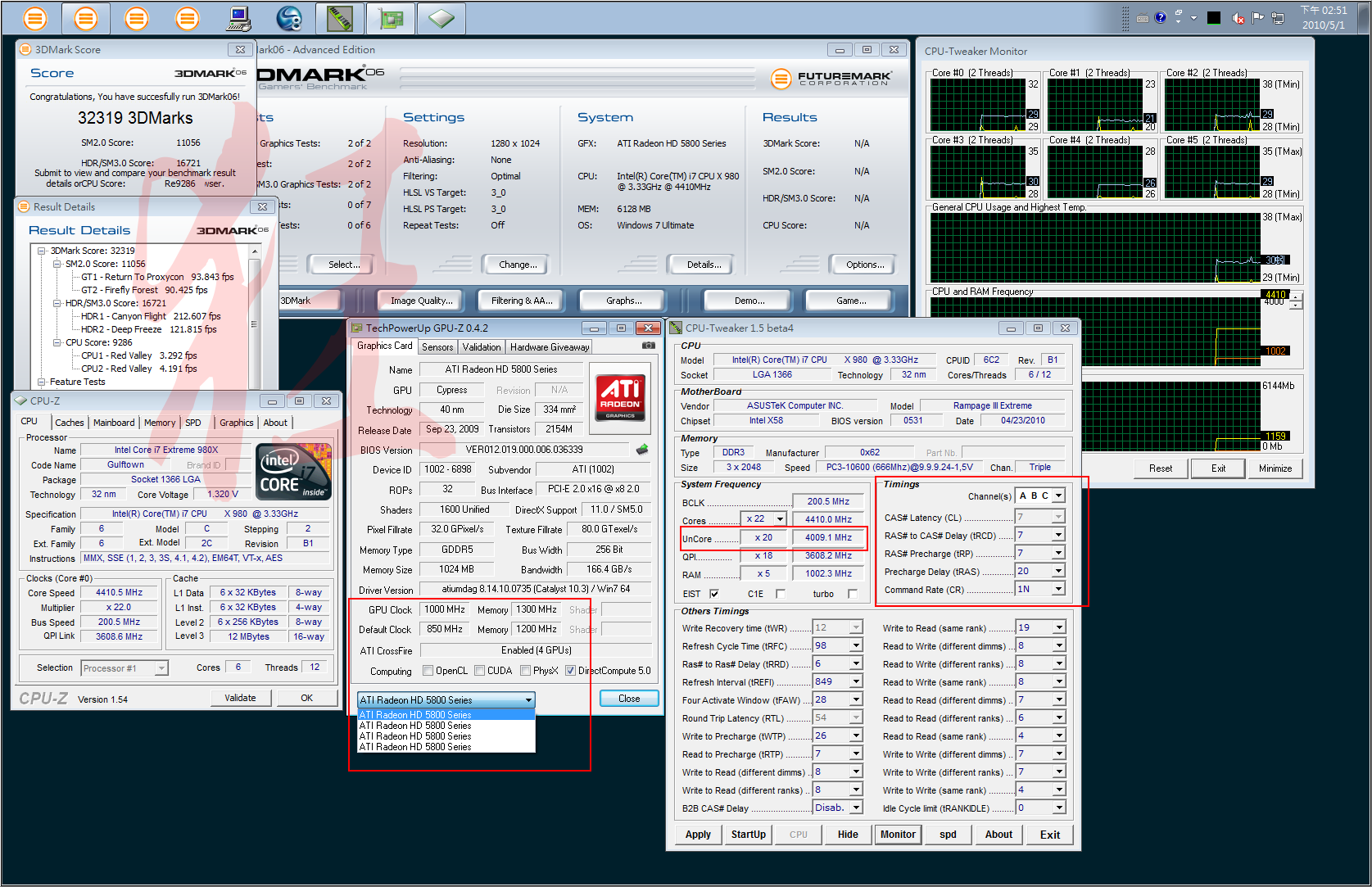
Task: Click the ATI Radeon logo in GPU-Z
Action: pos(620,397)
